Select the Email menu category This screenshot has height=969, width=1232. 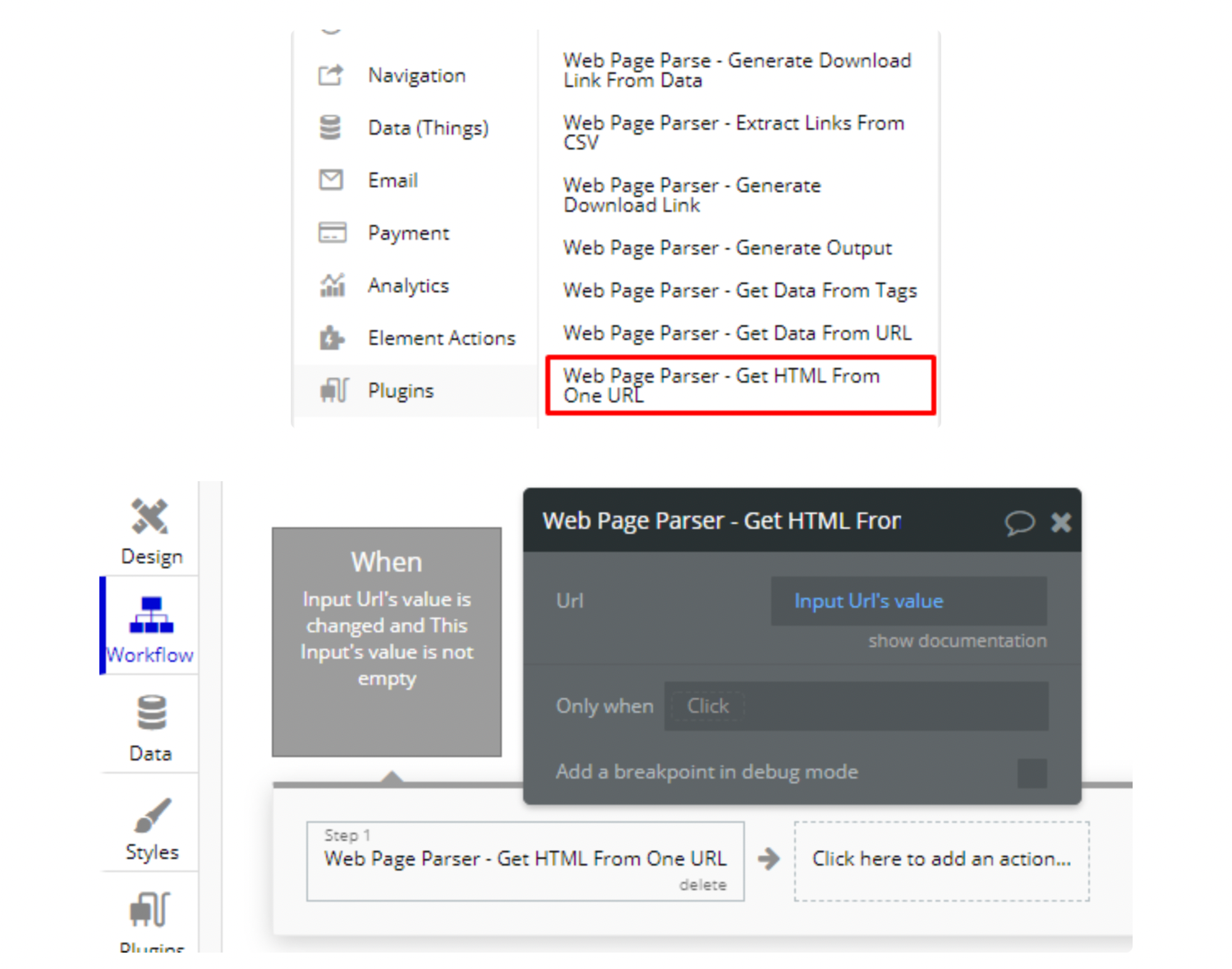[393, 180]
